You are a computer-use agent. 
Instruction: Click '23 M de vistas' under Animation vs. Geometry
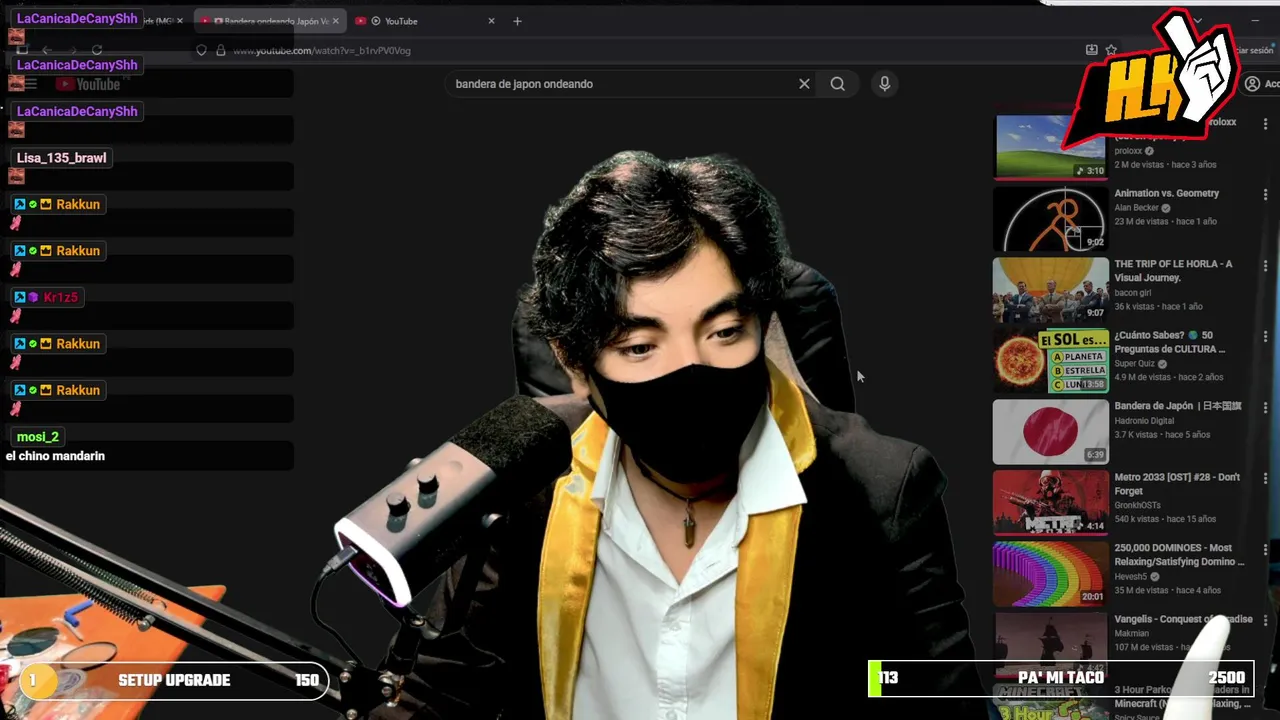pos(1141,222)
